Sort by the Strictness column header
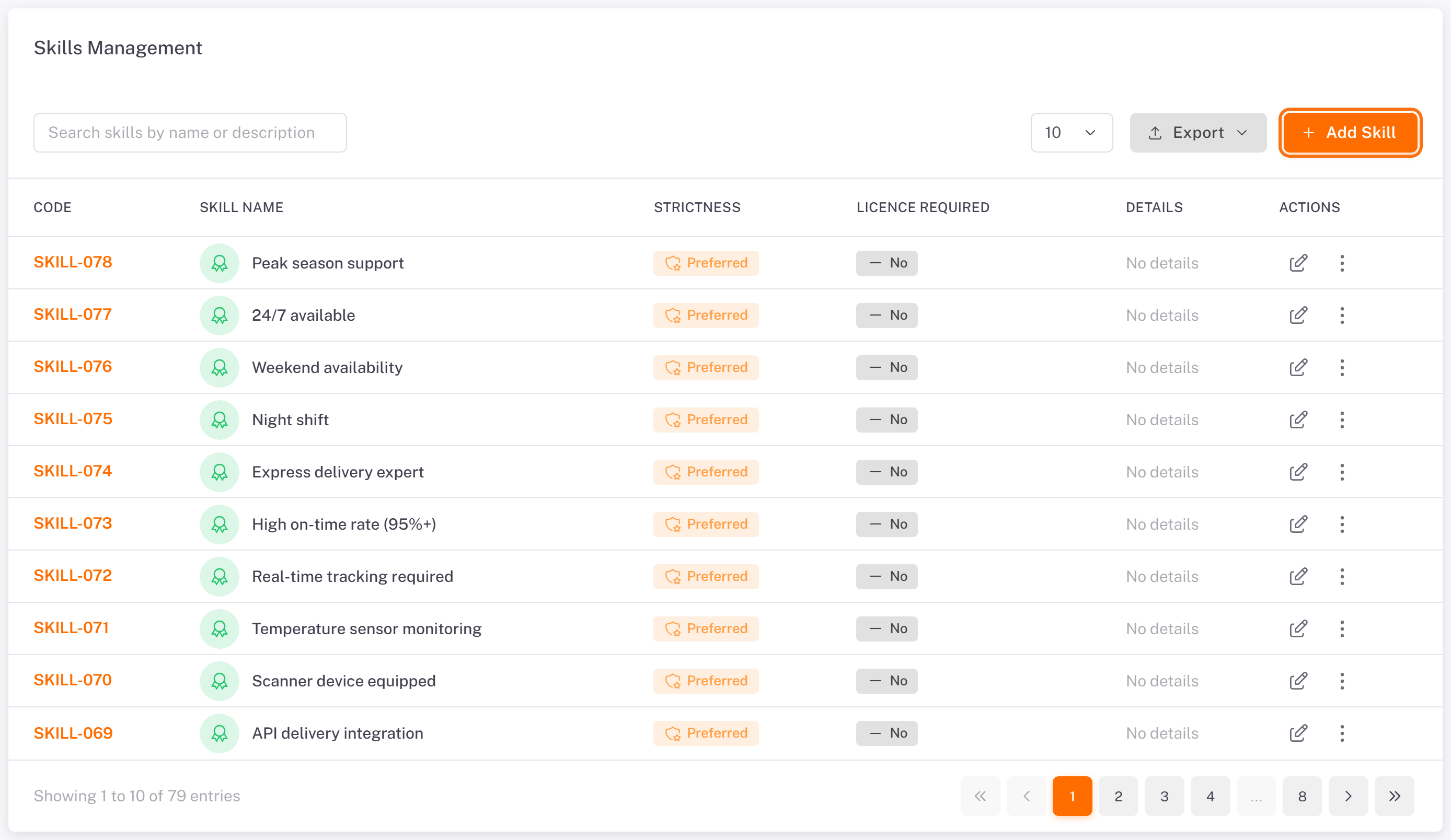Viewport: 1451px width, 840px height. (697, 207)
